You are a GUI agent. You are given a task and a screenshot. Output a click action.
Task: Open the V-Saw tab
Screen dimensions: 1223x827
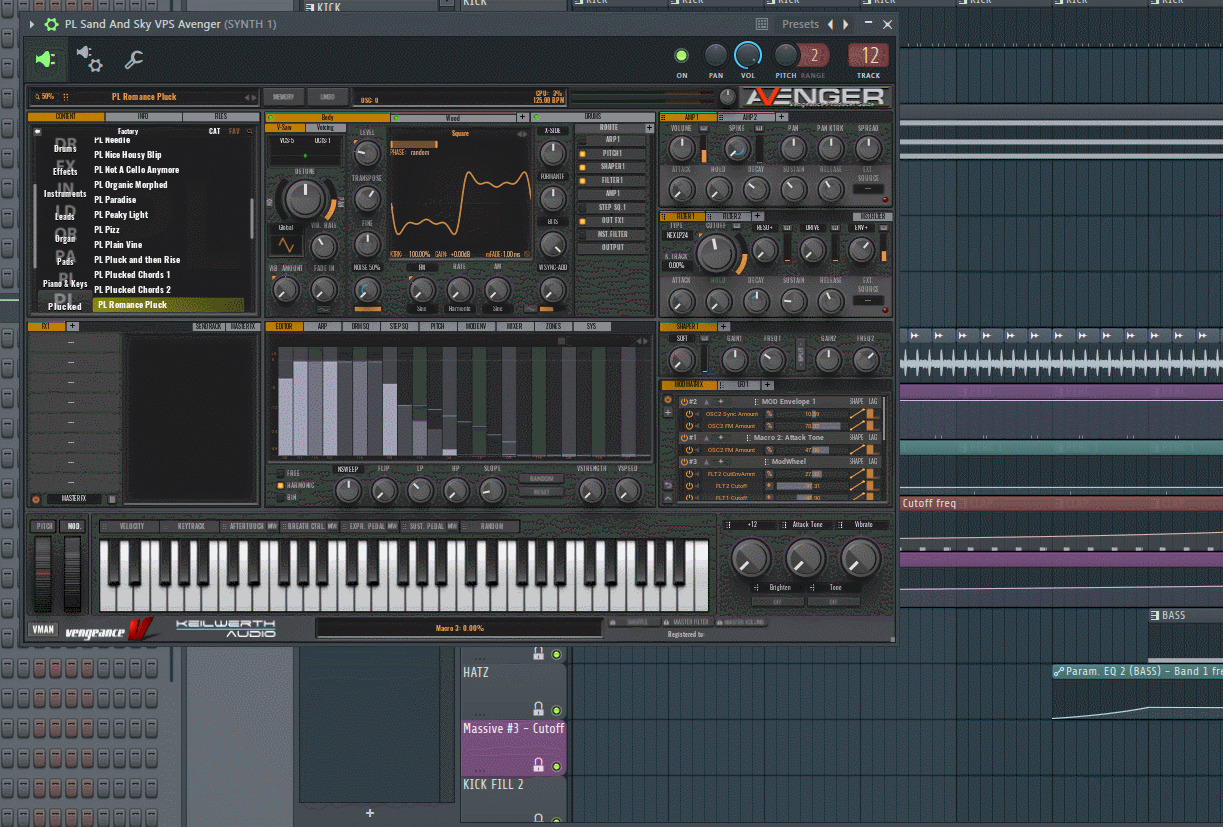285,128
